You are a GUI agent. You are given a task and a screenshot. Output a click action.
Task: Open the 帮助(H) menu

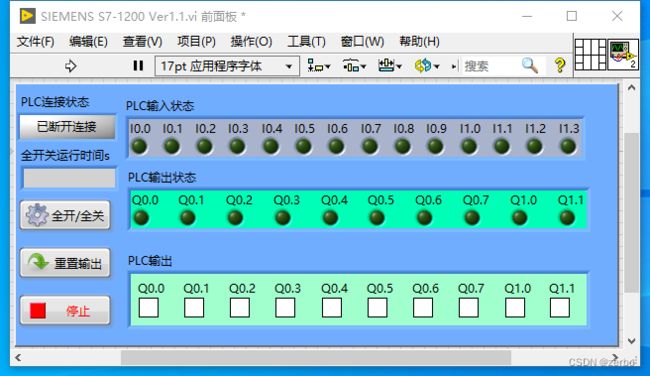click(x=420, y=41)
